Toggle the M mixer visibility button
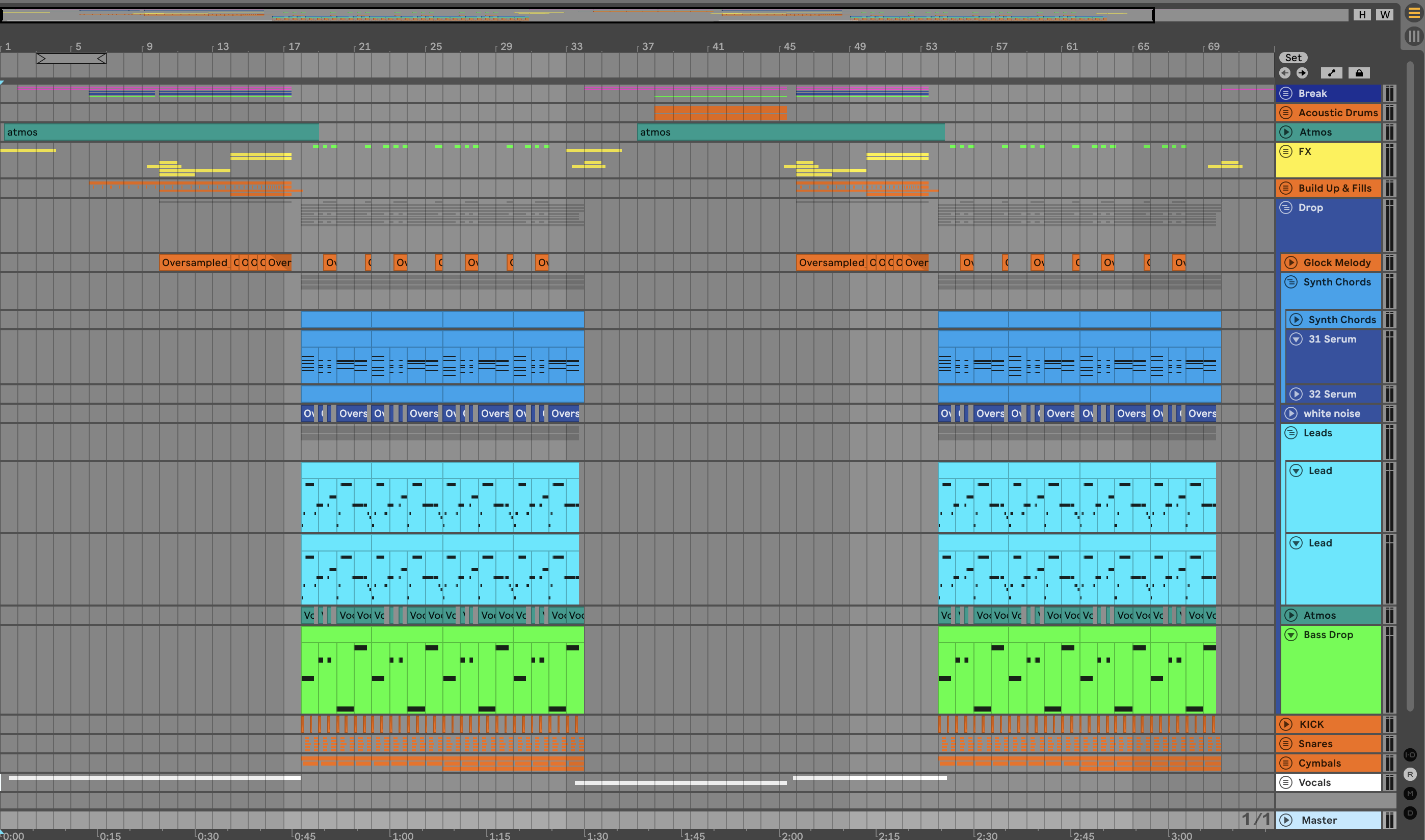The image size is (1425, 840). point(1410,794)
